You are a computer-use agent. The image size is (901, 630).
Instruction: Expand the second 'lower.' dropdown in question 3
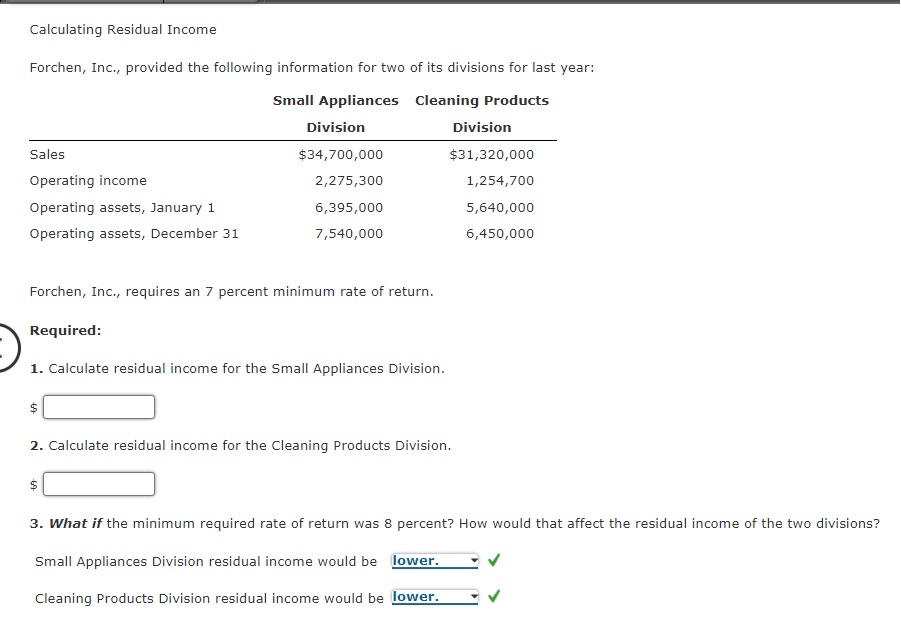pyautogui.click(x=474, y=597)
